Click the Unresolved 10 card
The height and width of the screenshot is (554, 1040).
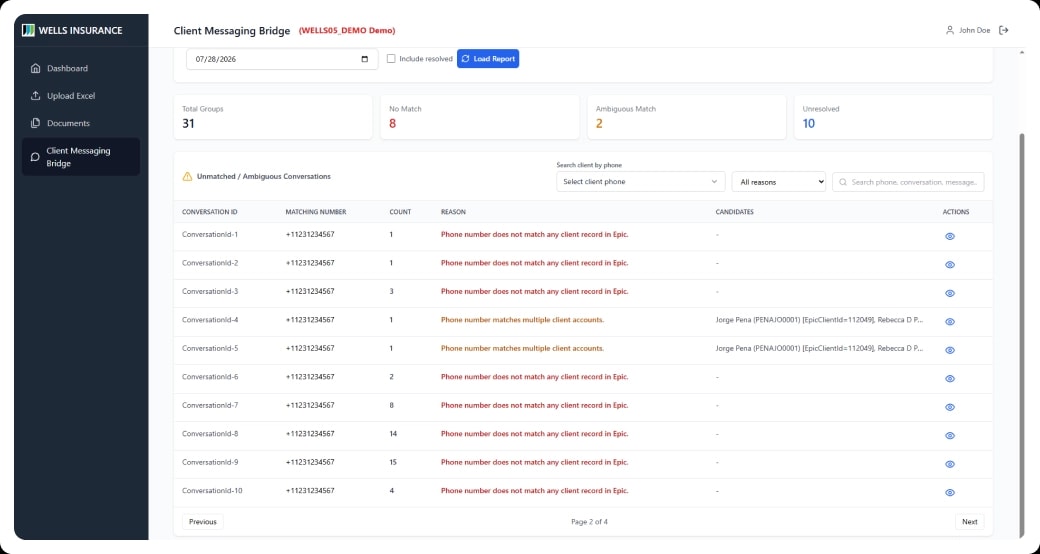pos(893,117)
